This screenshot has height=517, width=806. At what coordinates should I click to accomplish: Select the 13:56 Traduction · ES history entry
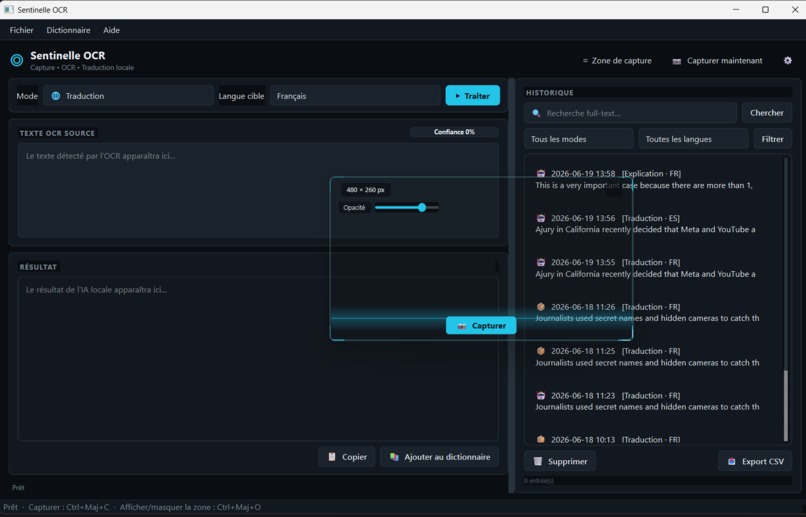654,224
